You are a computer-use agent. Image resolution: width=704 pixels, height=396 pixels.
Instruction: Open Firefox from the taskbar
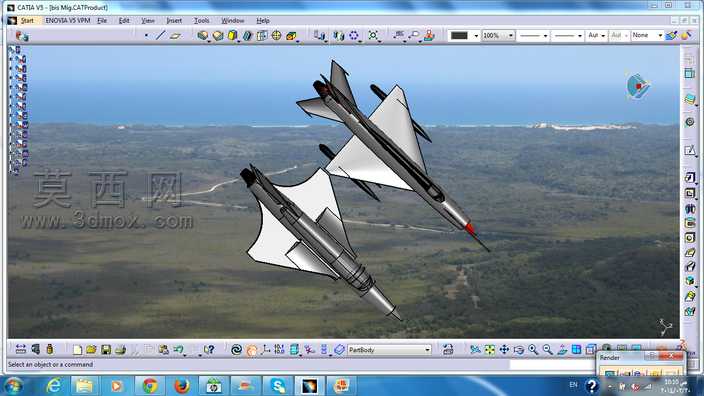coord(181,386)
